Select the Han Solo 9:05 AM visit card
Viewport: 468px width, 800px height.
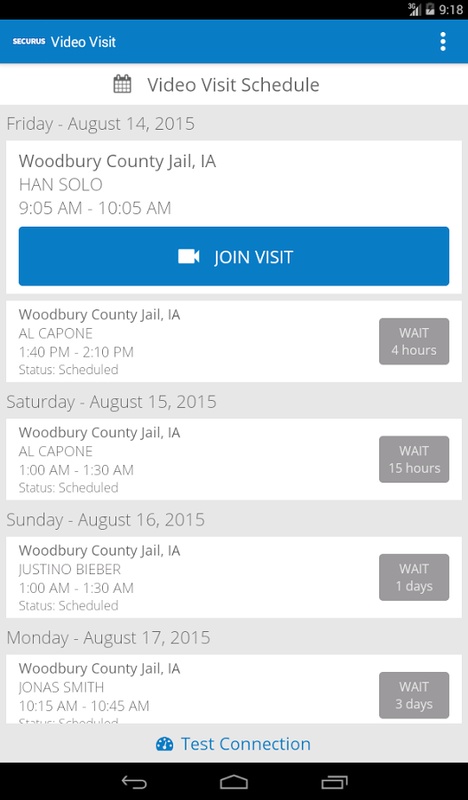click(x=234, y=217)
